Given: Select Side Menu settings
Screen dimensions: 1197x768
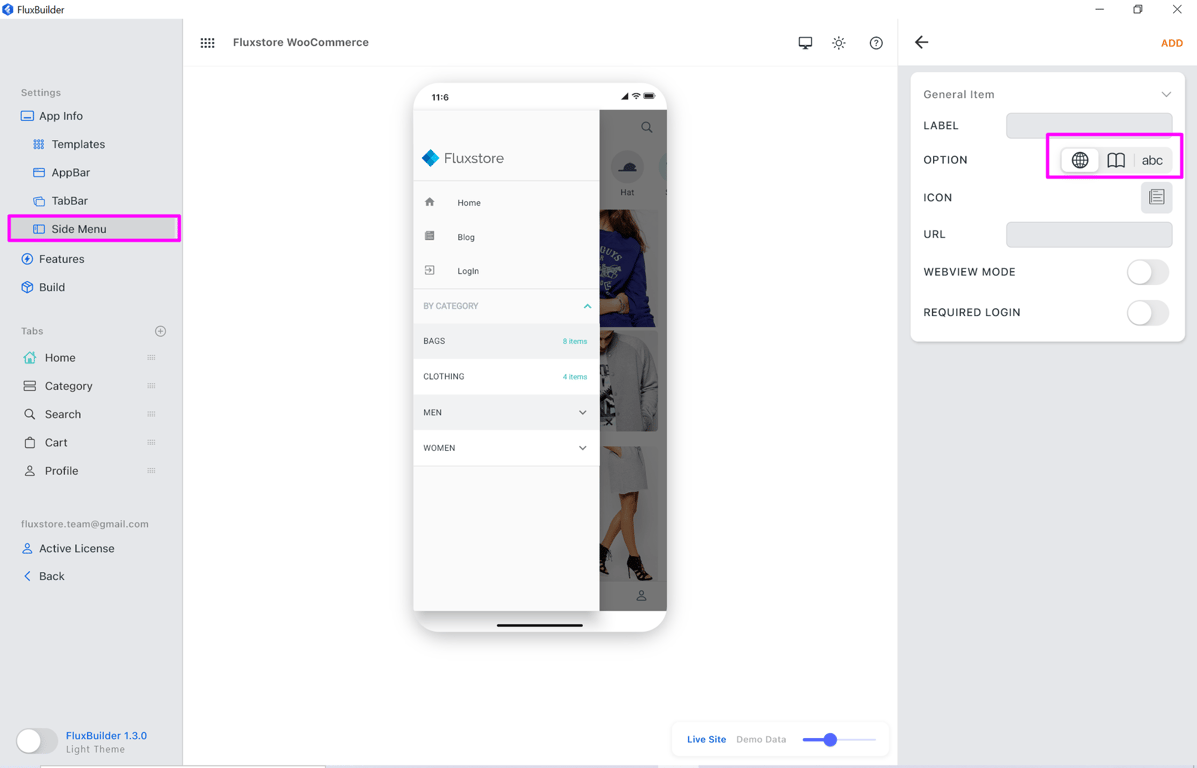Looking at the screenshot, I should (94, 229).
